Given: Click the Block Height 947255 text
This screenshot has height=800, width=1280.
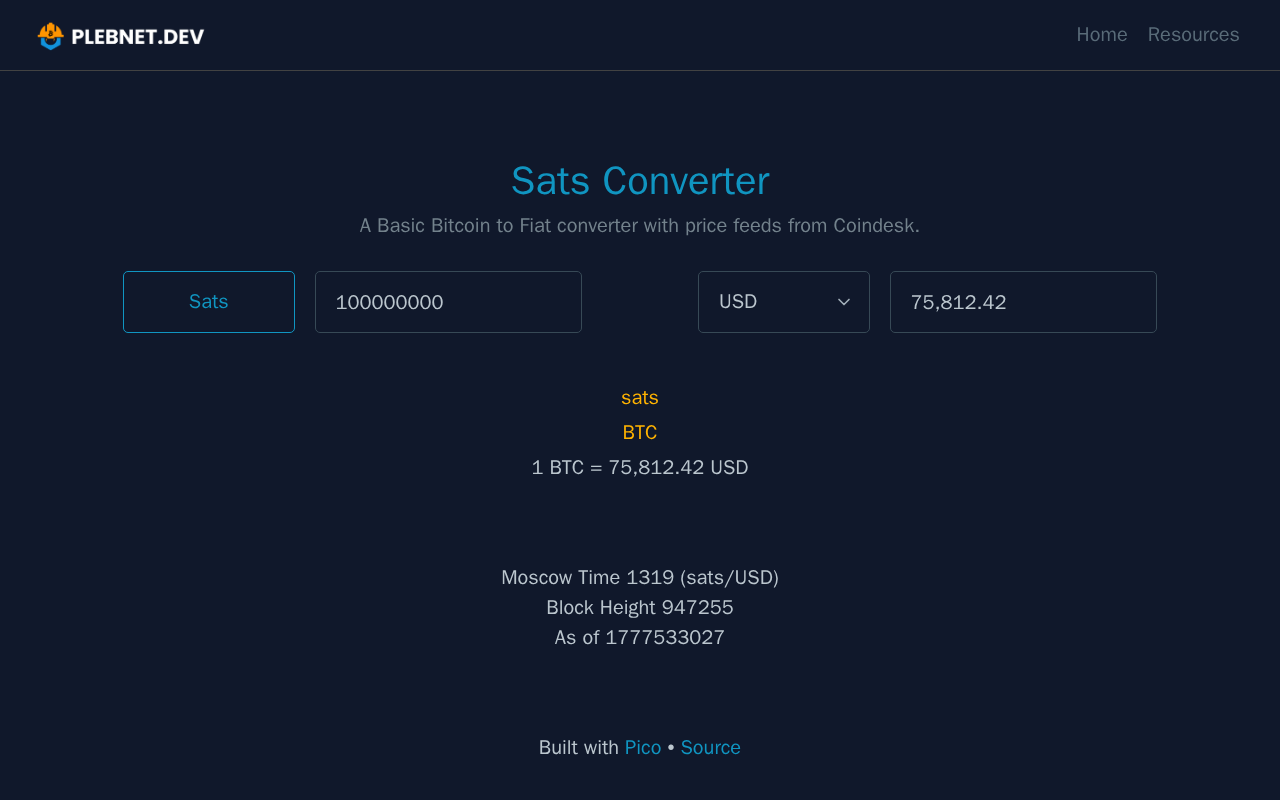Looking at the screenshot, I should [640, 608].
